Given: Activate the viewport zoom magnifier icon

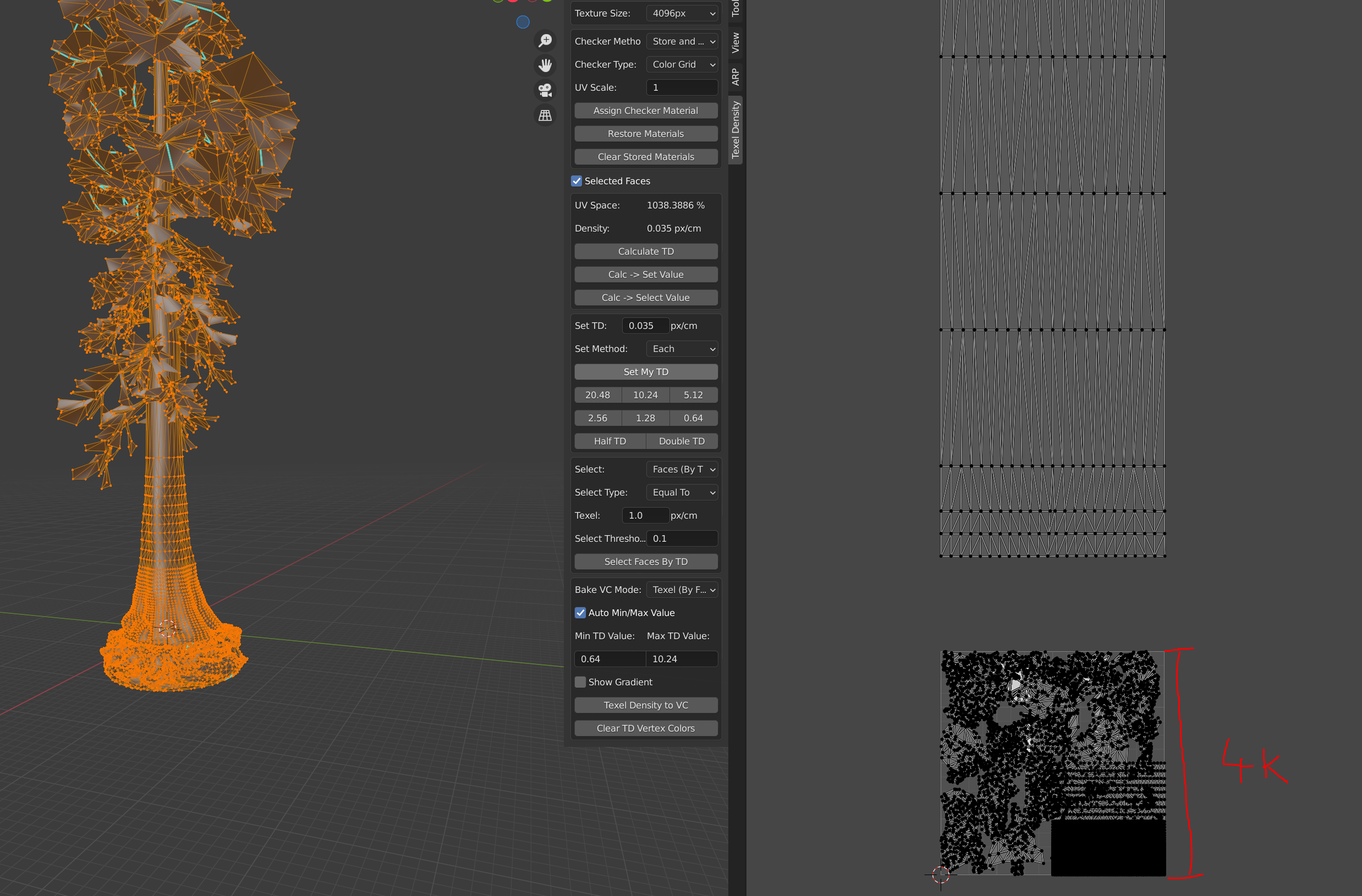Looking at the screenshot, I should point(545,40).
